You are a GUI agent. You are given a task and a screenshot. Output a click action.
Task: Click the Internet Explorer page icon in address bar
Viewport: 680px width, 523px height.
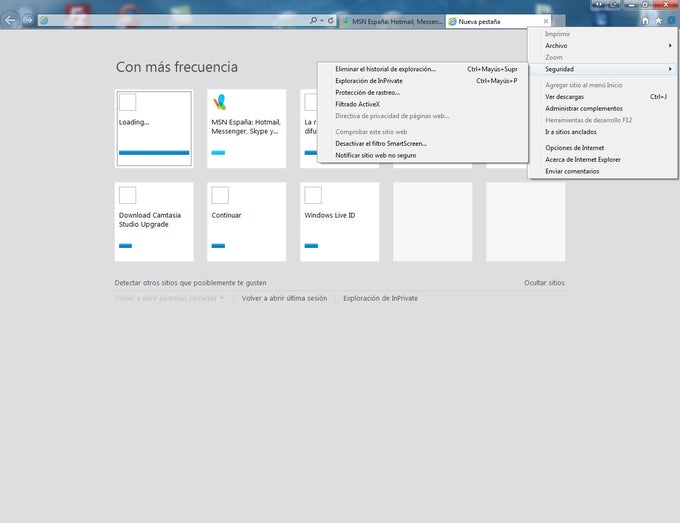[44, 20]
